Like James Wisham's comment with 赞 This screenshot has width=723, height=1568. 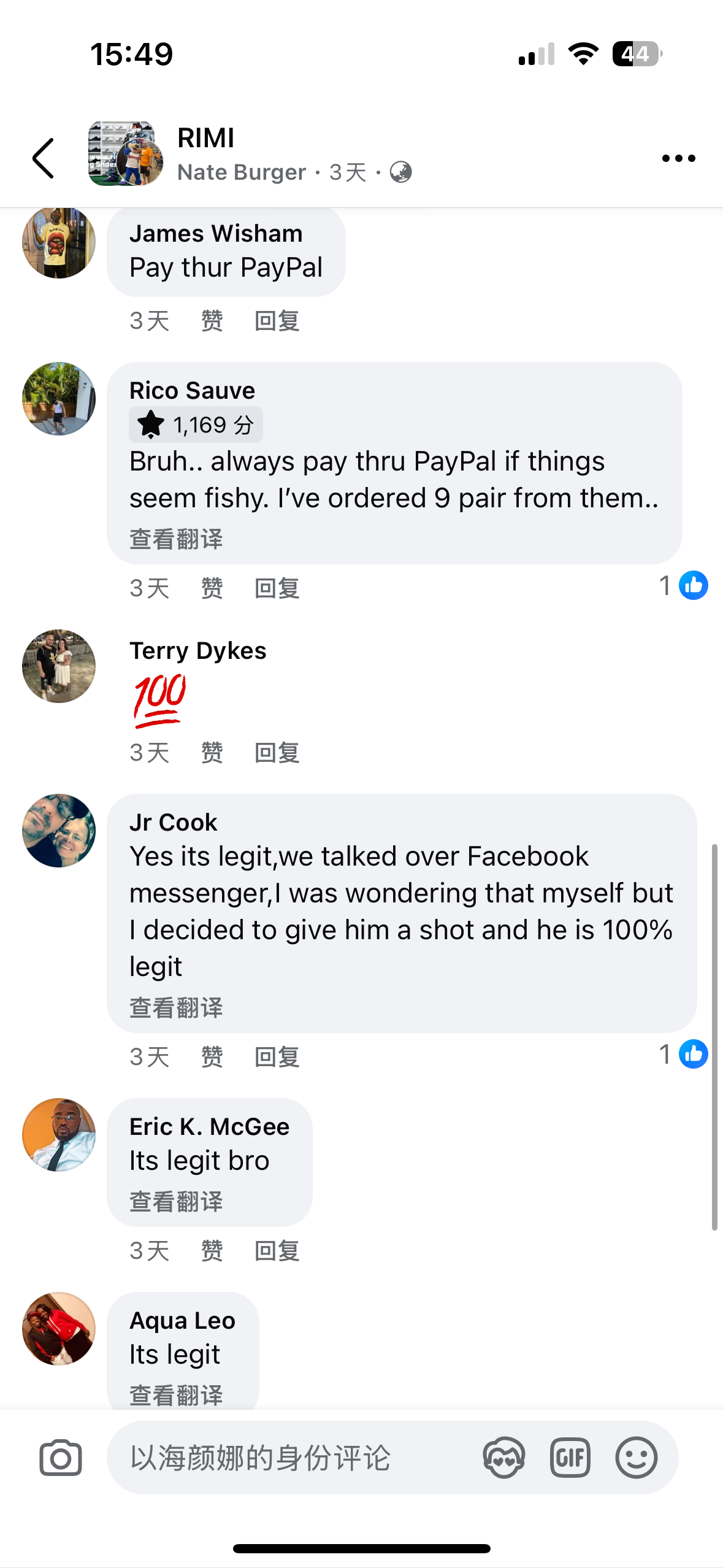click(x=212, y=321)
